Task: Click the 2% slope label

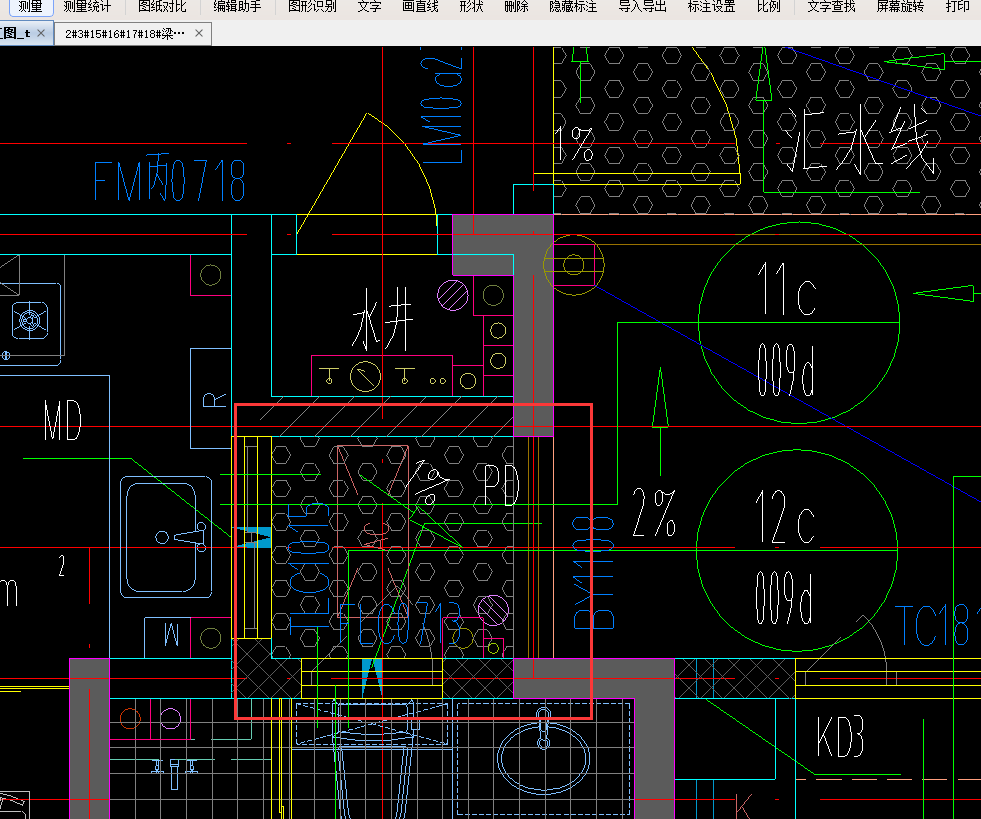Action: pyautogui.click(x=654, y=513)
